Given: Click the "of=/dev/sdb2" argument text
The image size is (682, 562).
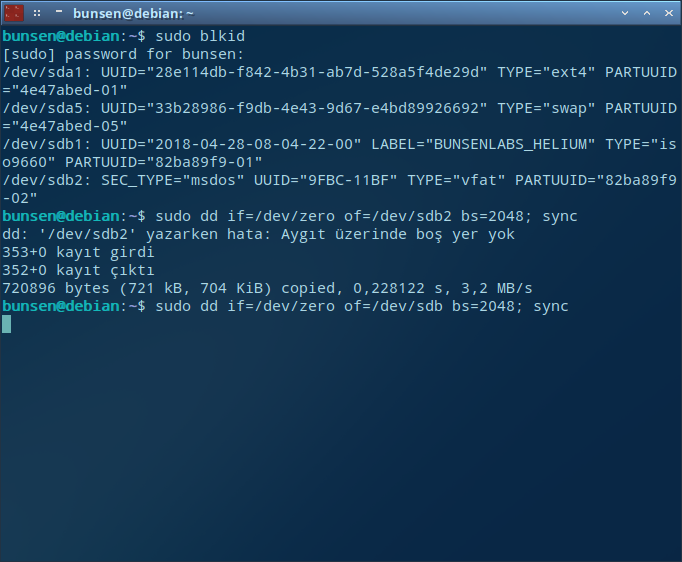Looking at the screenshot, I should pyautogui.click(x=398, y=216).
